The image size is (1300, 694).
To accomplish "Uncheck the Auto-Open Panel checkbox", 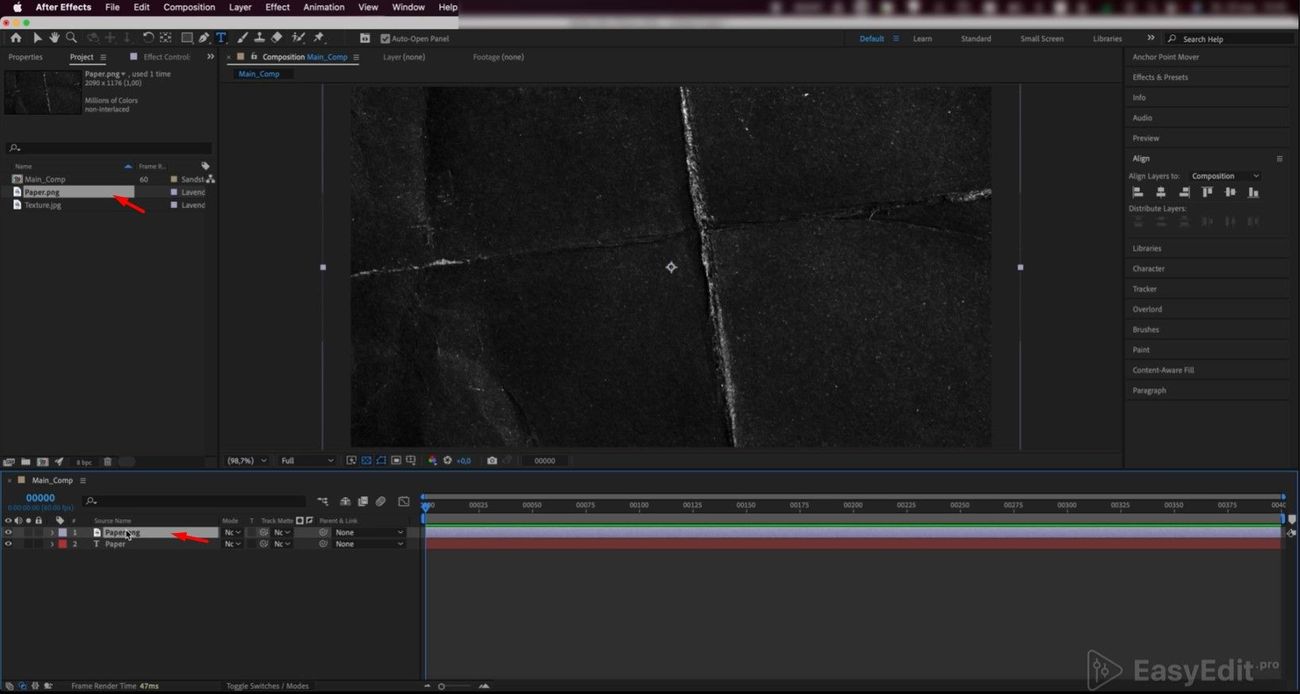I will coord(385,39).
